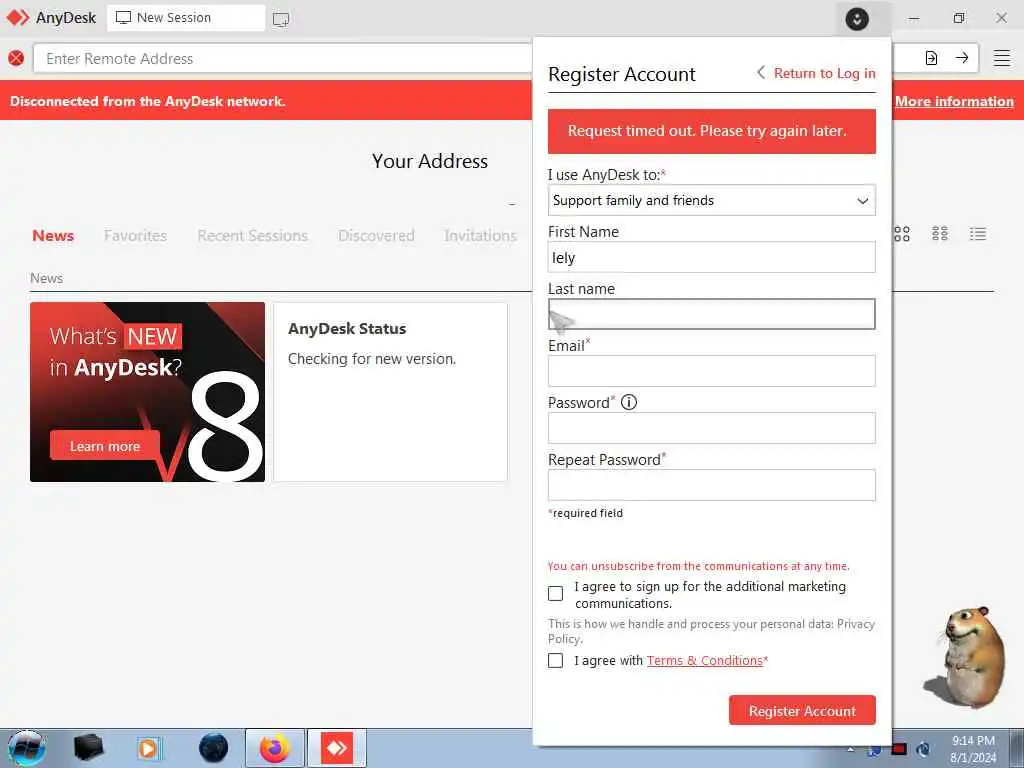This screenshot has height=768, width=1024.
Task: Select the New Session tab
Action: coord(186,18)
